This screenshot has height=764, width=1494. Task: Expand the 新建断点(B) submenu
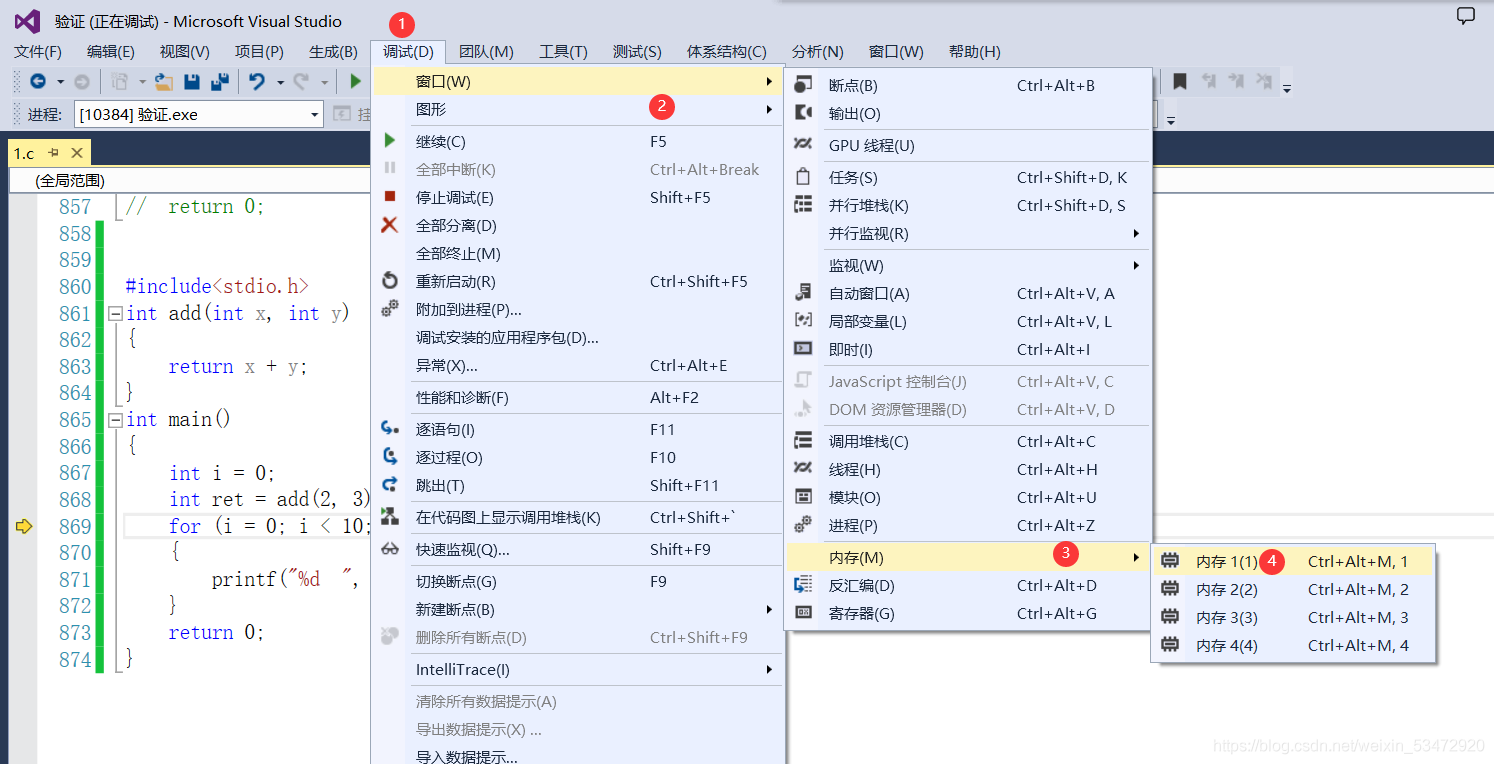tap(577, 609)
